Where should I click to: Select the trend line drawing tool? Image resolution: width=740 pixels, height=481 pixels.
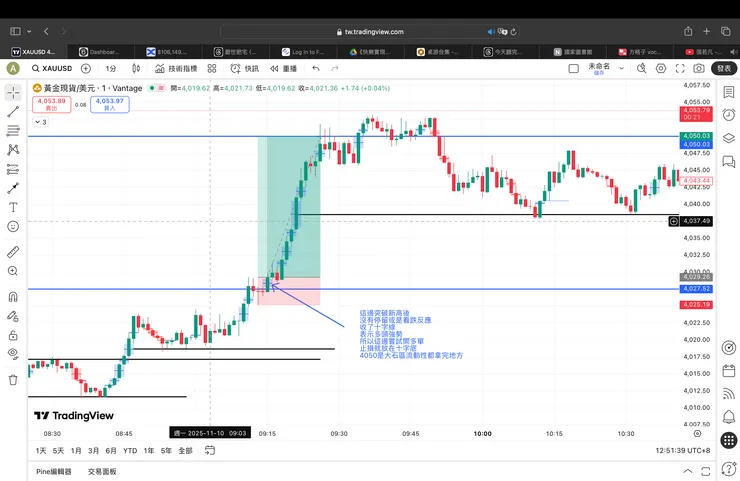(13, 111)
